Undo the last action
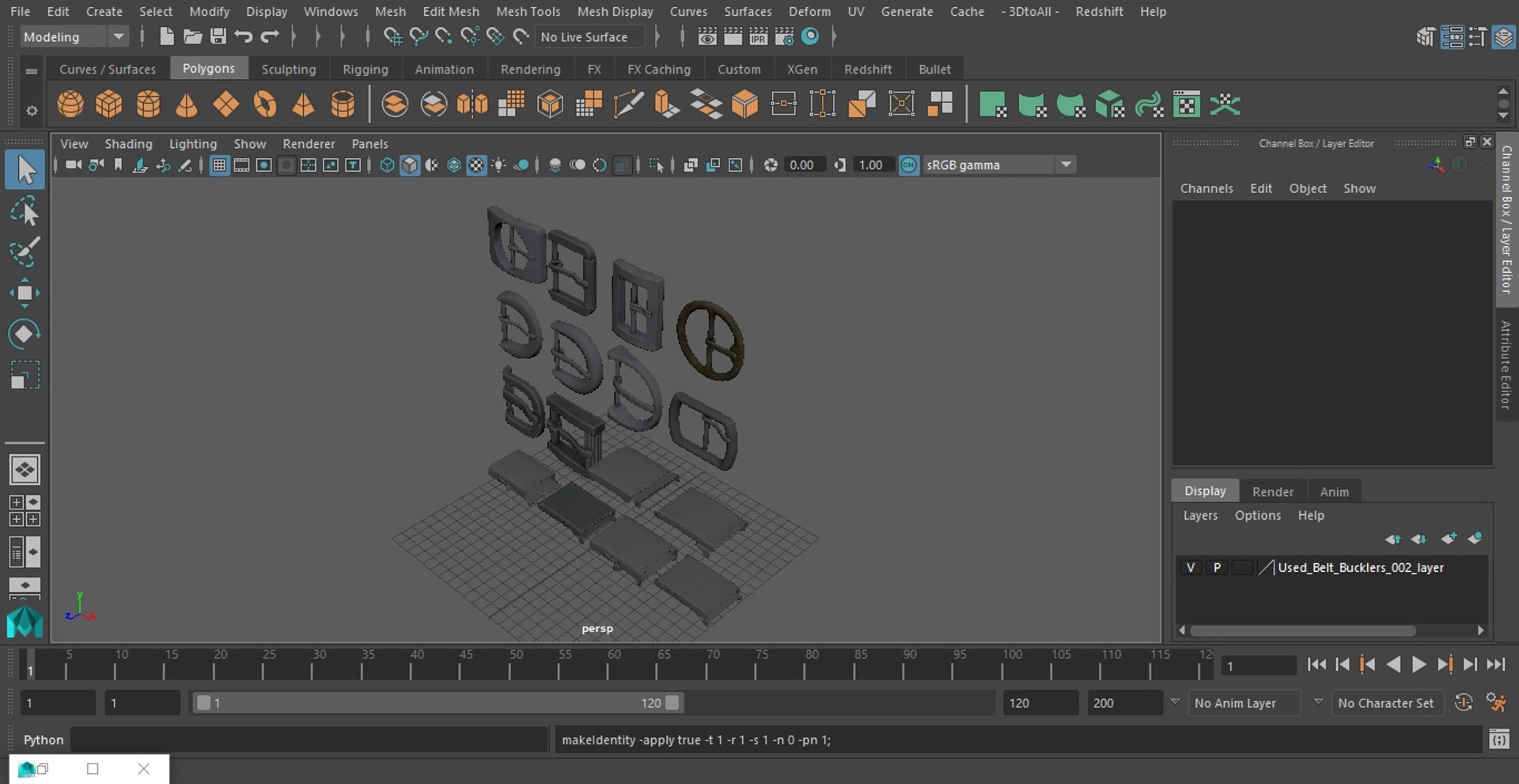The height and width of the screenshot is (784, 1519). 244,36
